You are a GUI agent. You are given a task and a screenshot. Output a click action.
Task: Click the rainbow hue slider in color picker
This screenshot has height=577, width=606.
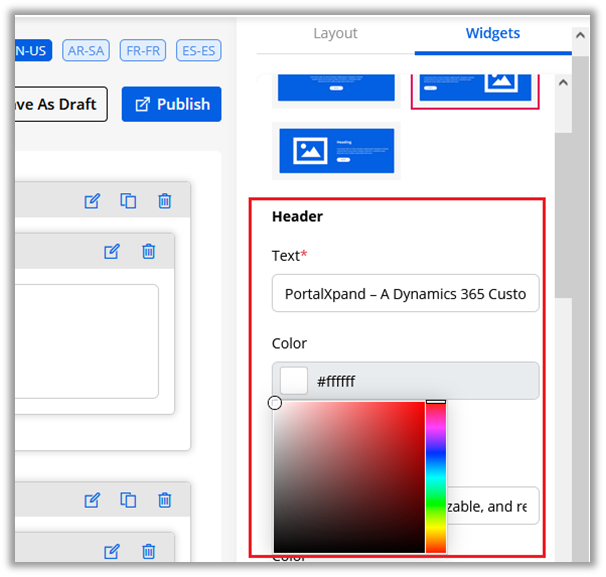click(436, 477)
